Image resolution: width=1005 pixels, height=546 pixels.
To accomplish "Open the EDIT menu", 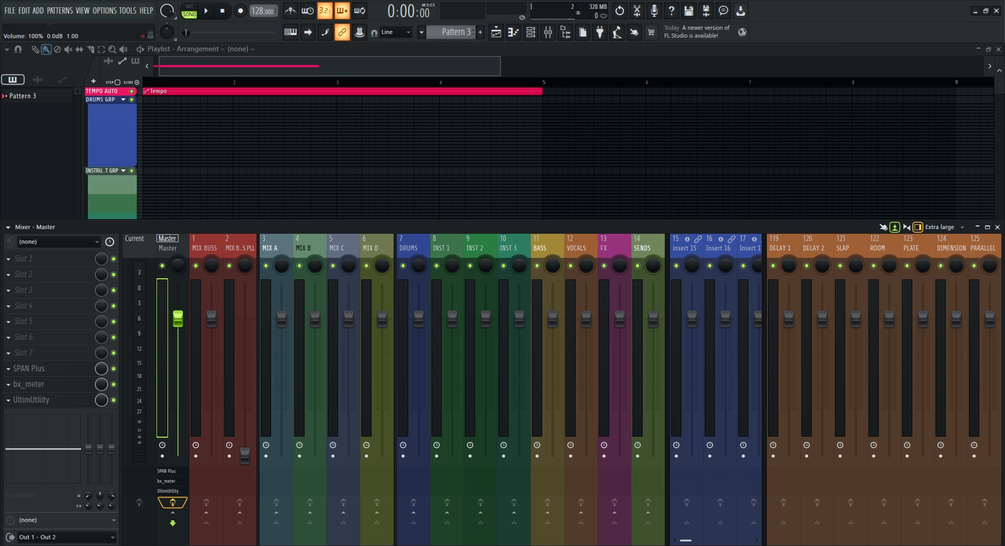I will point(24,10).
